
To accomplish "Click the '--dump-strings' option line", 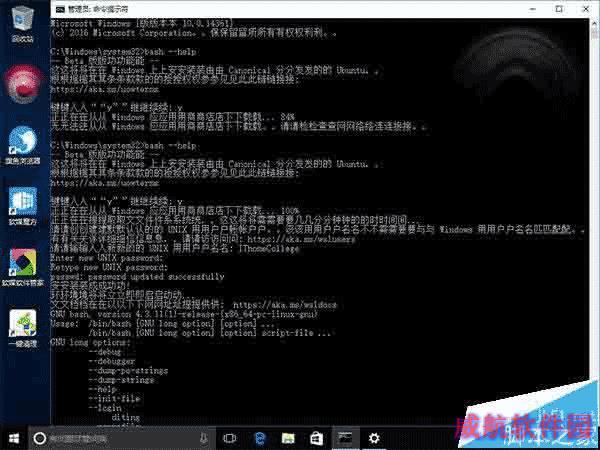I will (x=121, y=380).
